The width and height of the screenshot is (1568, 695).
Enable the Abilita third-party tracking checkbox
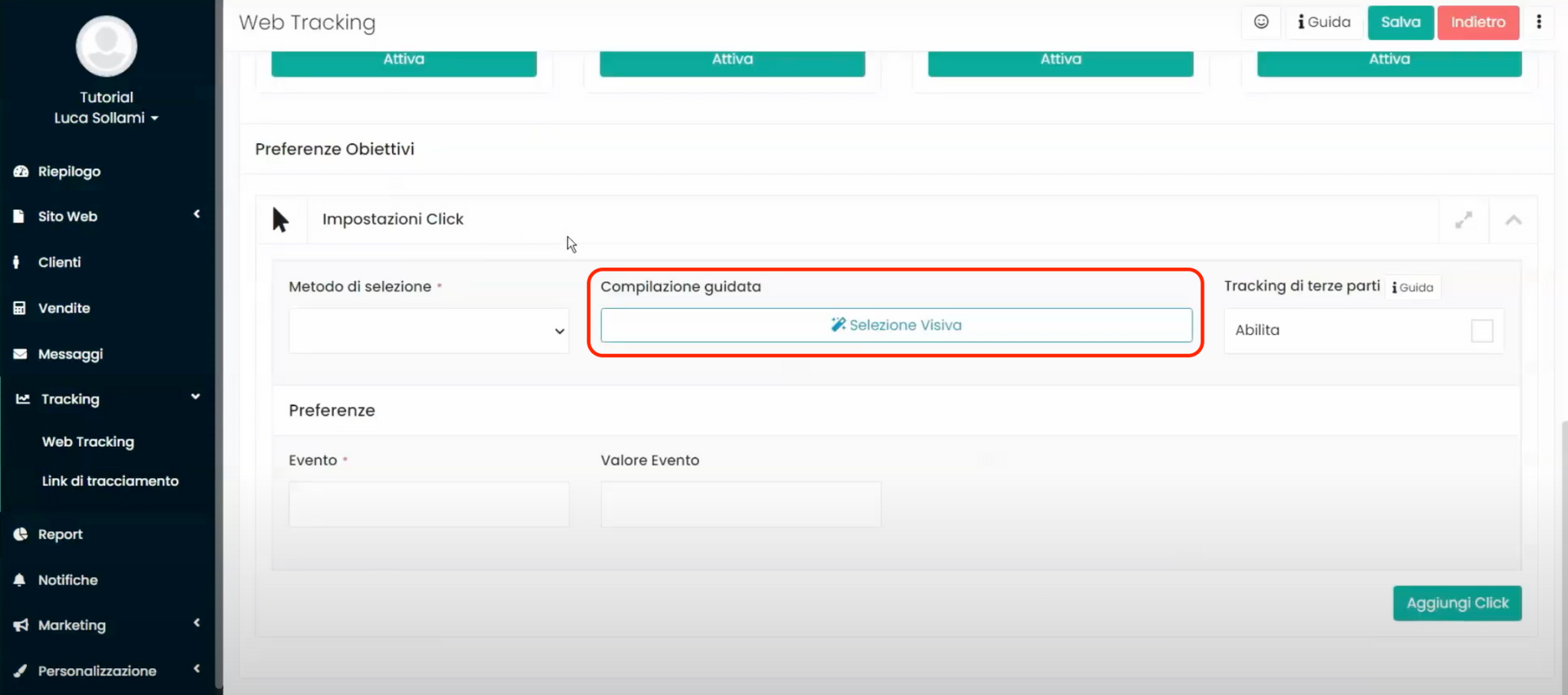pos(1481,331)
